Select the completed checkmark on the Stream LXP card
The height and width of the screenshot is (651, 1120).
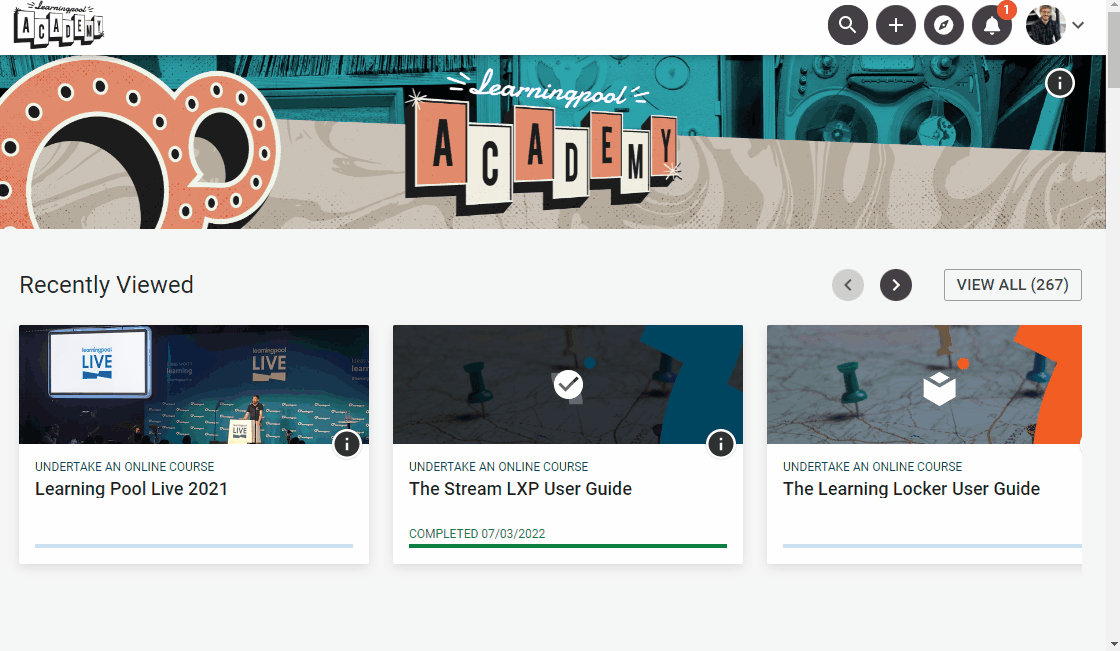568,384
